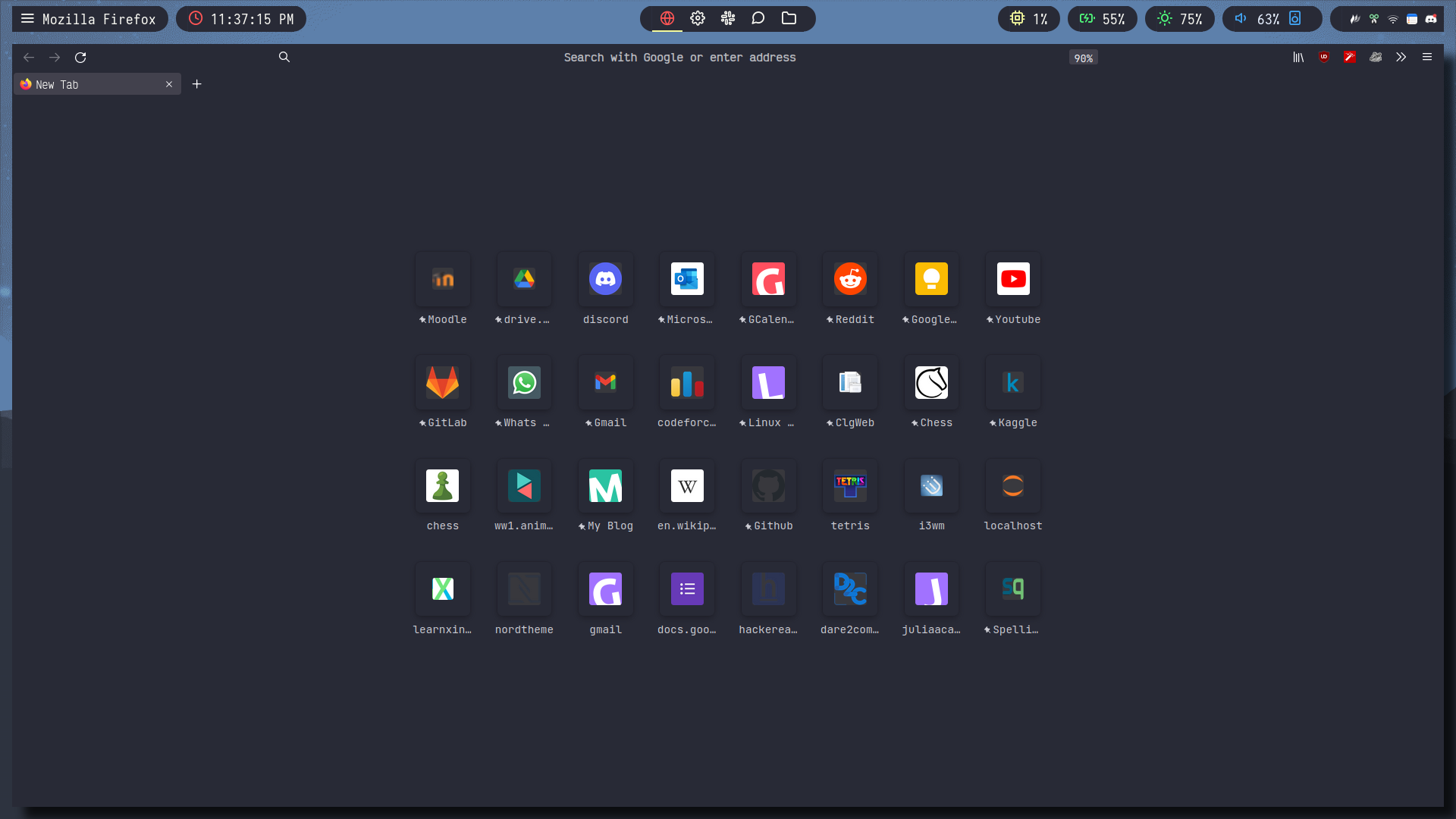Open the Github shortcut tile
Image resolution: width=1456 pixels, height=819 pixels.
click(x=768, y=486)
